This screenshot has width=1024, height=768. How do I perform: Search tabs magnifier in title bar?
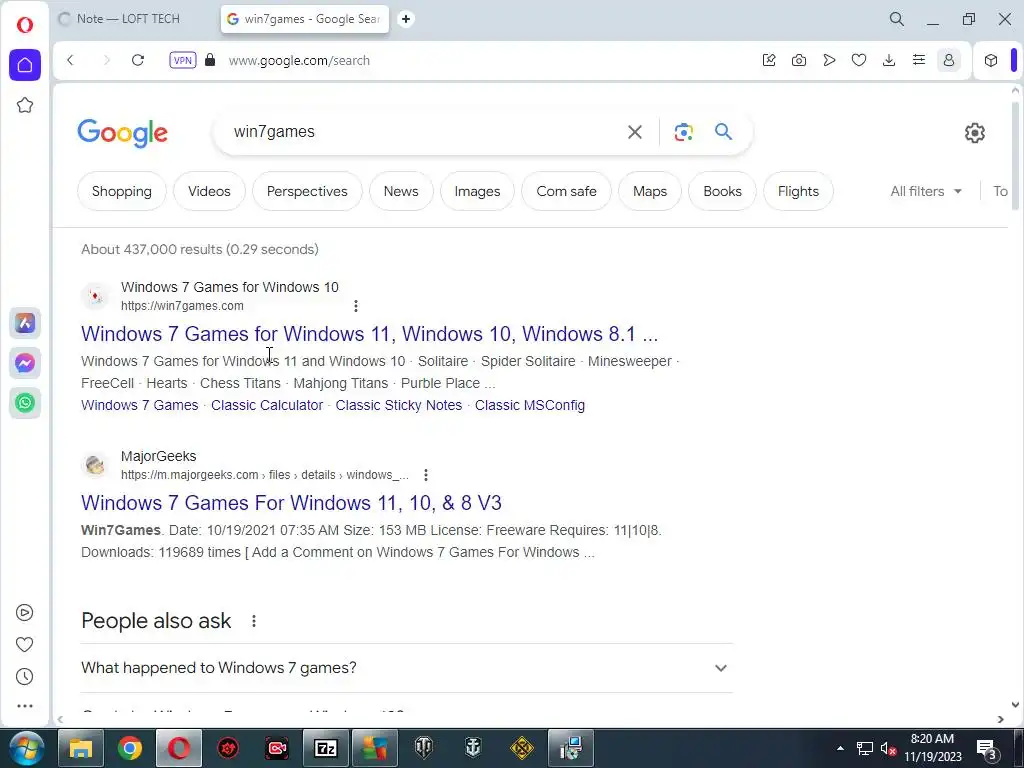coord(897,19)
